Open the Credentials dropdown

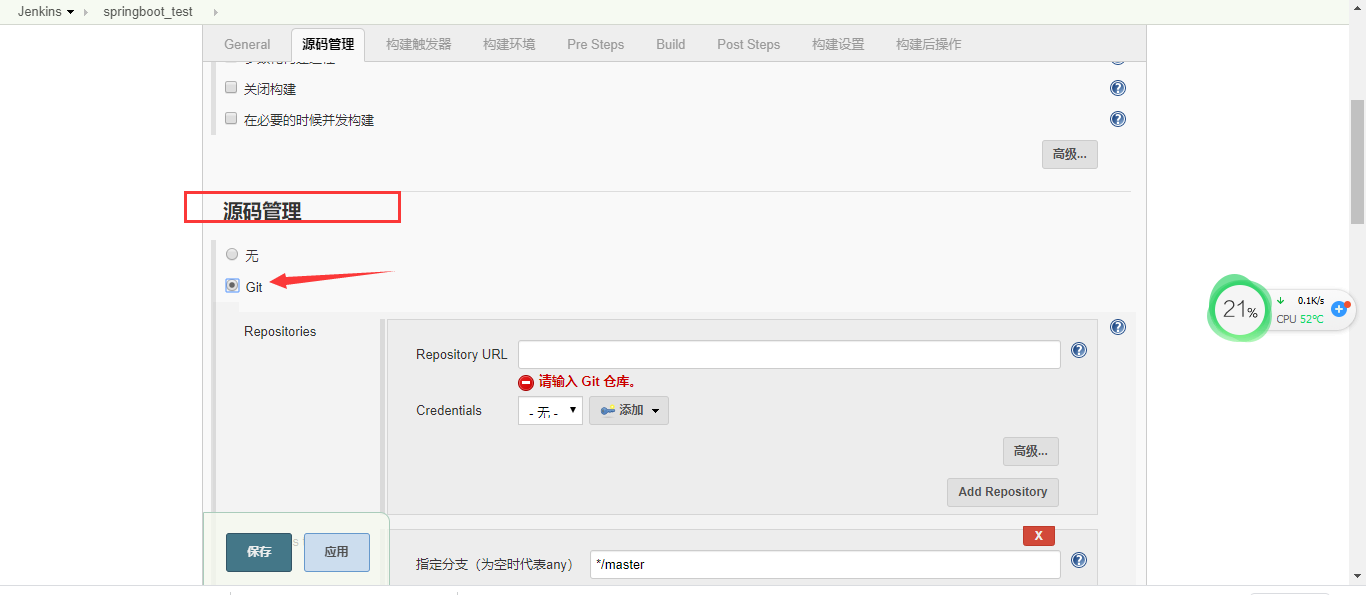pos(550,410)
